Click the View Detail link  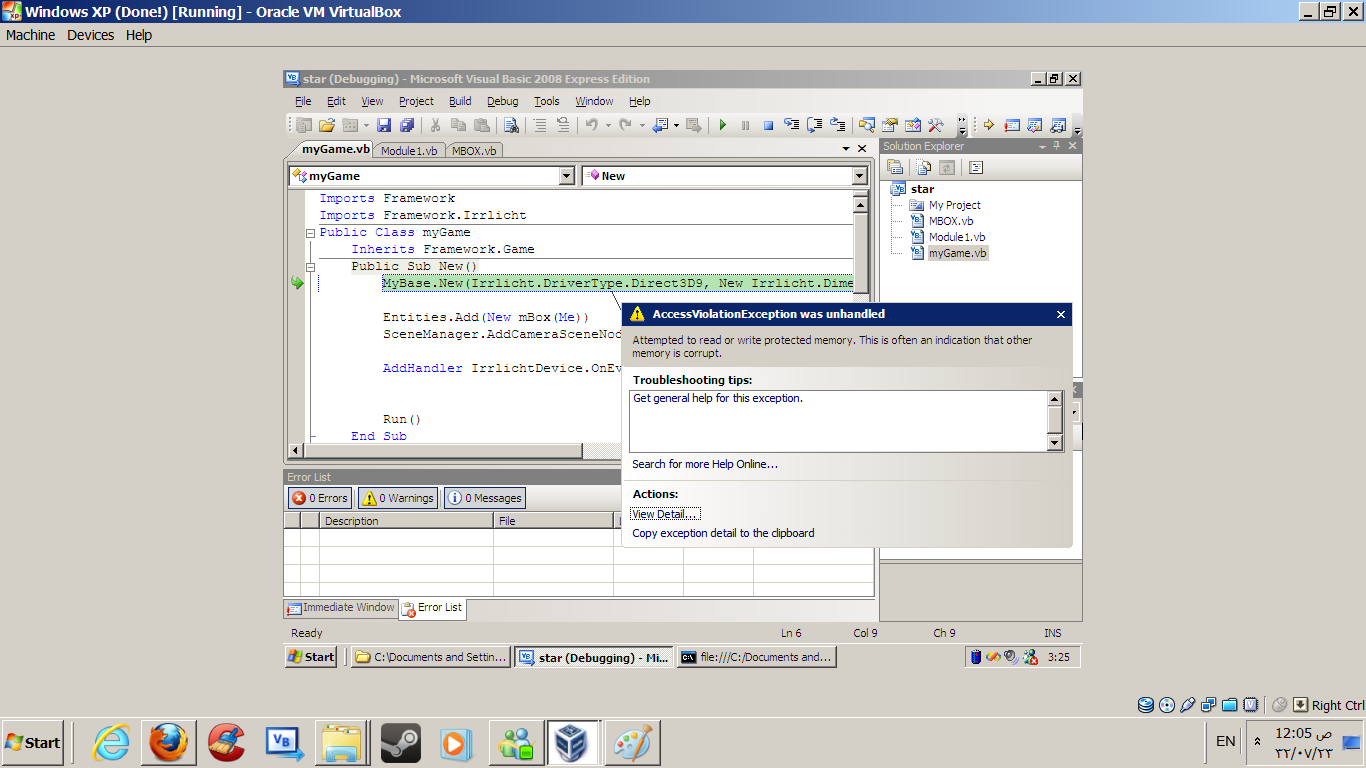[665, 514]
